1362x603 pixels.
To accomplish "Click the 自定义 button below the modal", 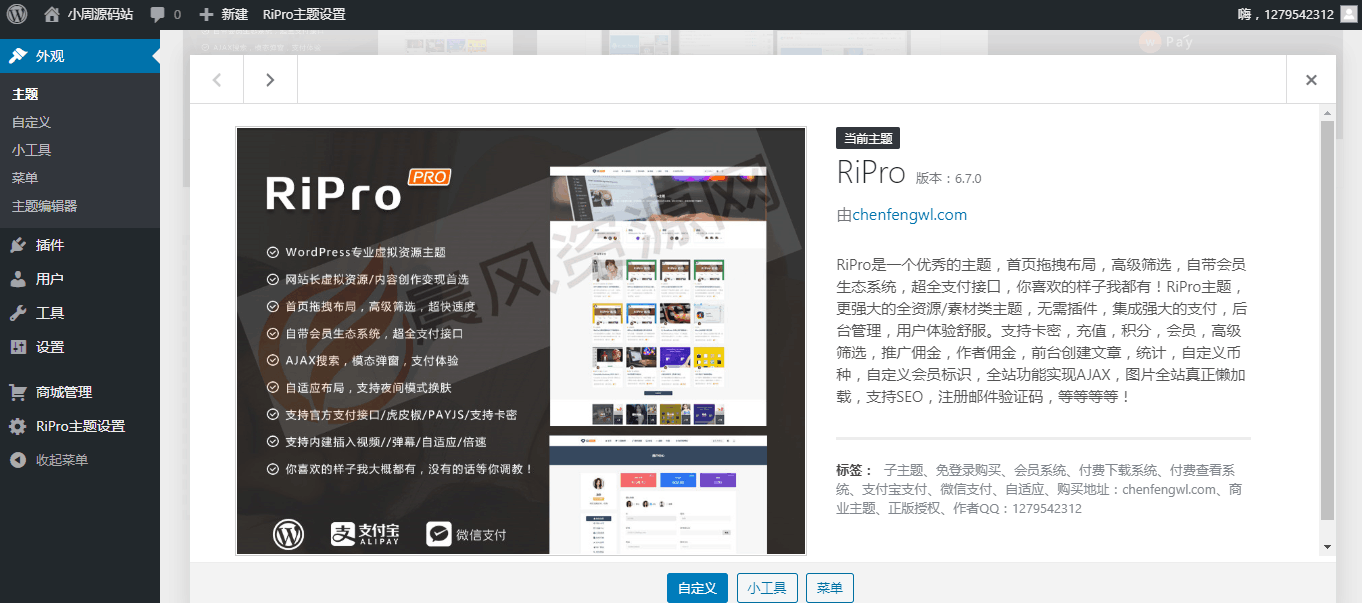I will [x=697, y=588].
